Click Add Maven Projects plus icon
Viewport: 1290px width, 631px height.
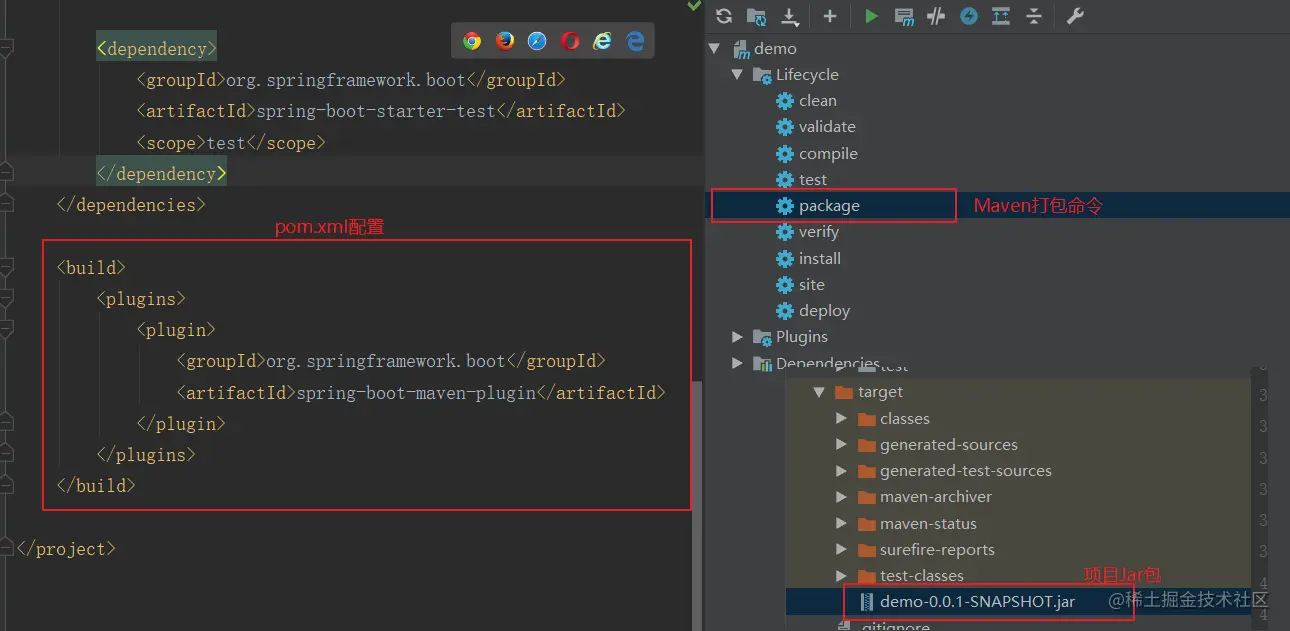(829, 16)
